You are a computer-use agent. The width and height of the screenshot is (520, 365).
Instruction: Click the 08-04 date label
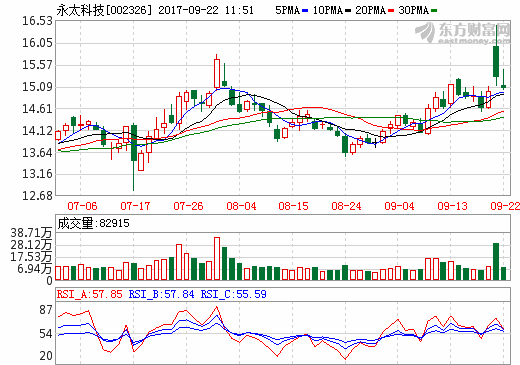(x=241, y=206)
